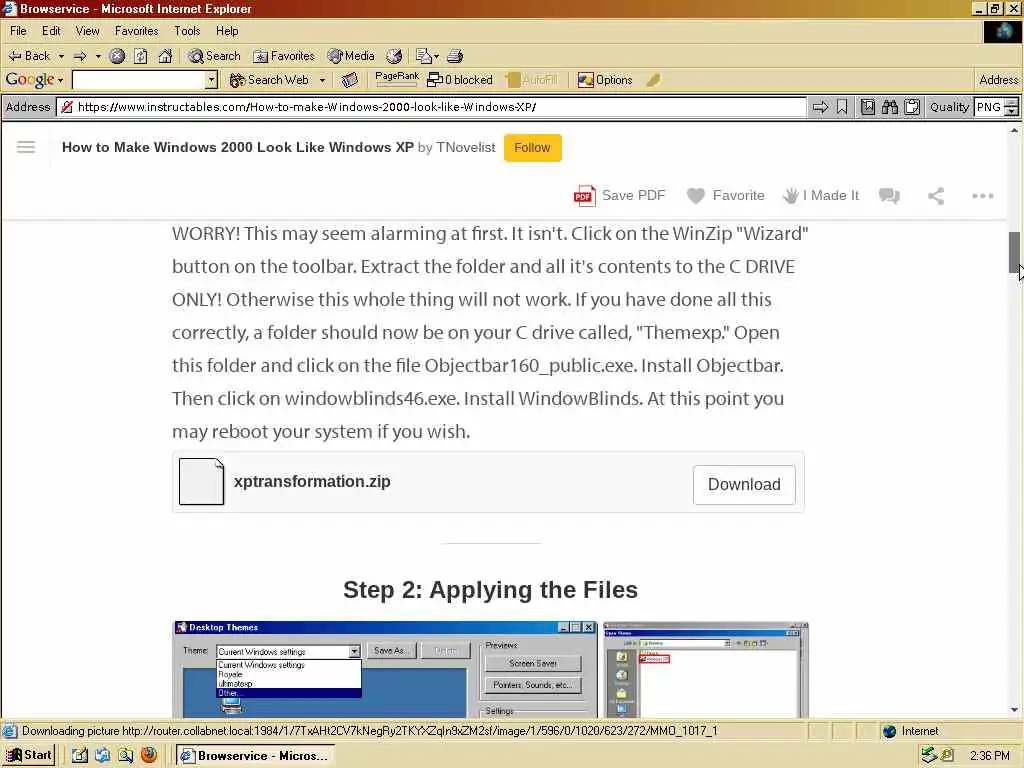Click the Go arrow next to address bar
Screen dimensions: 1024x768
820,107
